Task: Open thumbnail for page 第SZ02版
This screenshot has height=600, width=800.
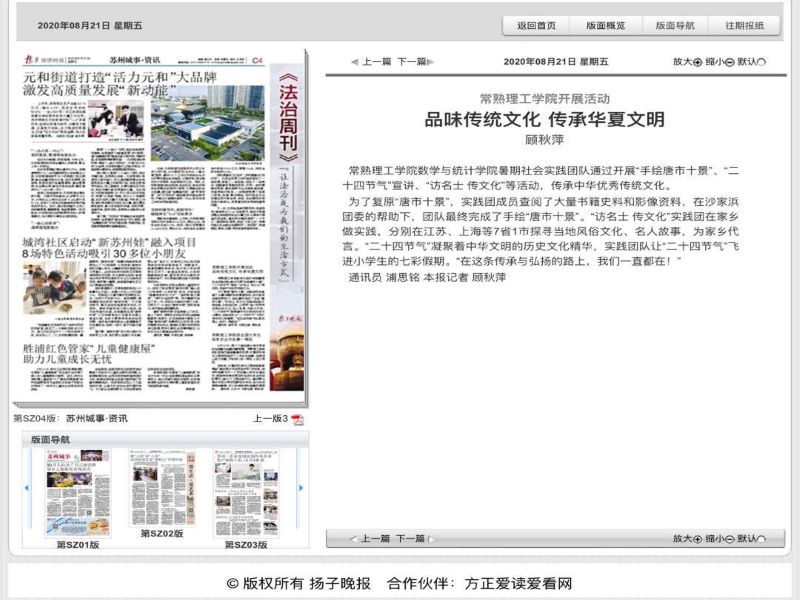Action: point(162,488)
